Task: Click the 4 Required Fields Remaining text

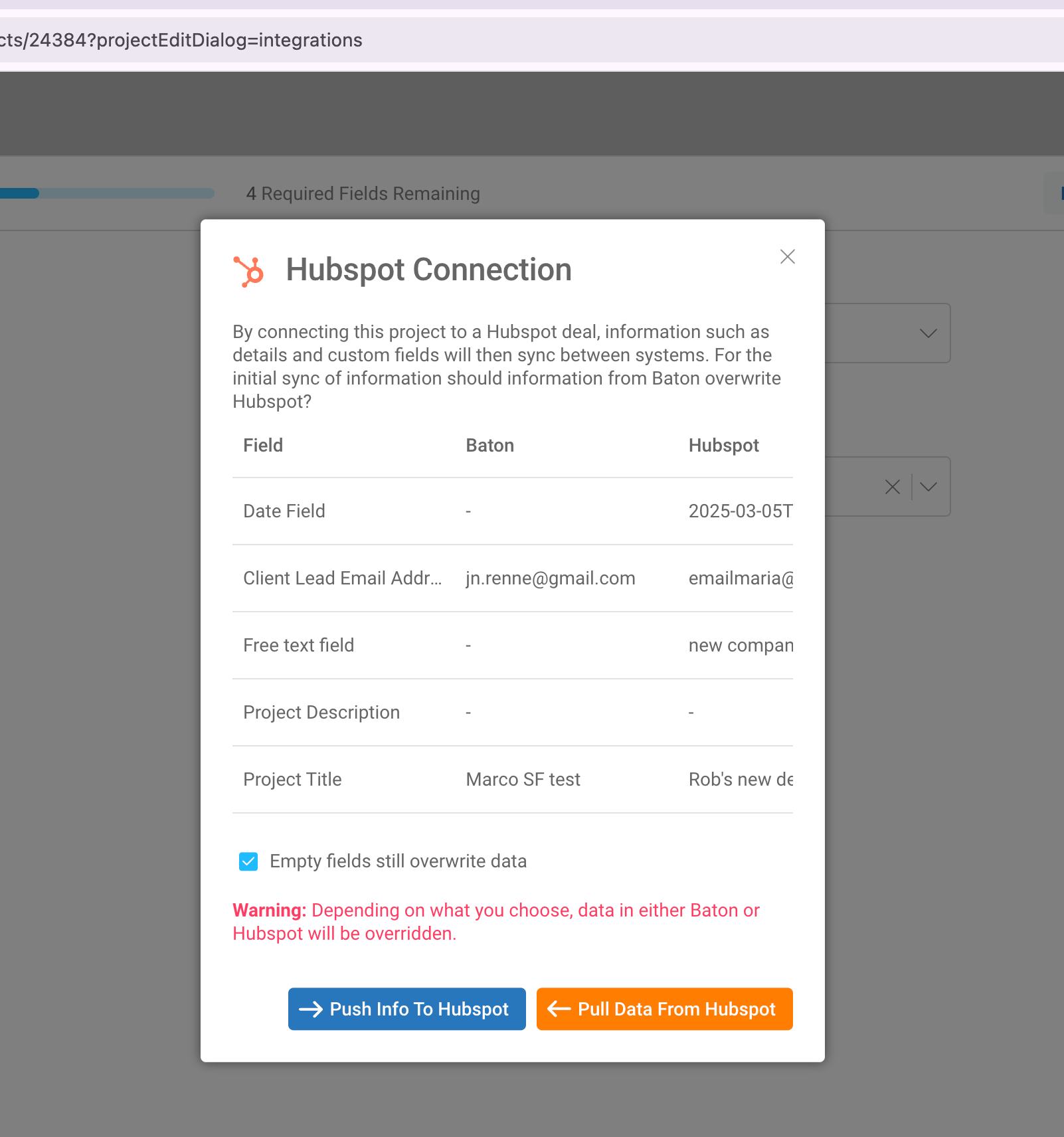Action: 363,193
